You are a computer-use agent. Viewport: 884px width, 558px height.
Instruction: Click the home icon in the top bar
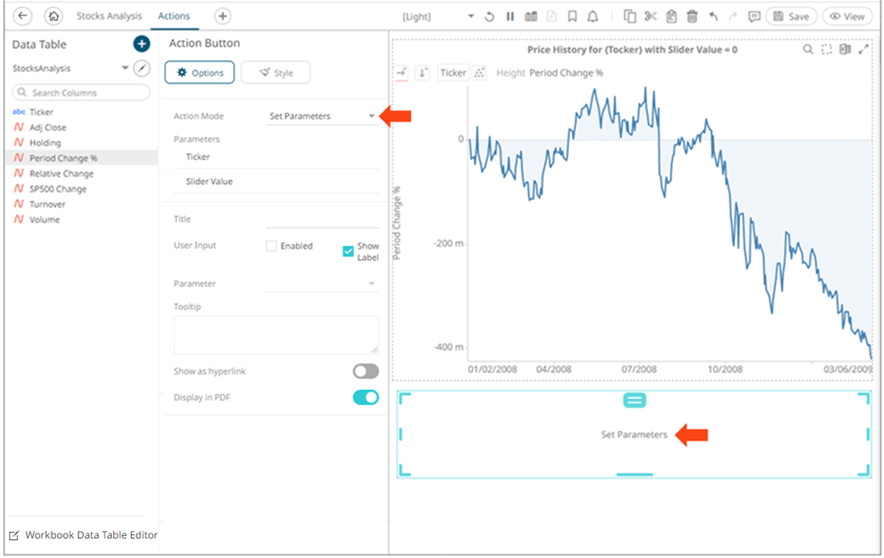pyautogui.click(x=53, y=16)
